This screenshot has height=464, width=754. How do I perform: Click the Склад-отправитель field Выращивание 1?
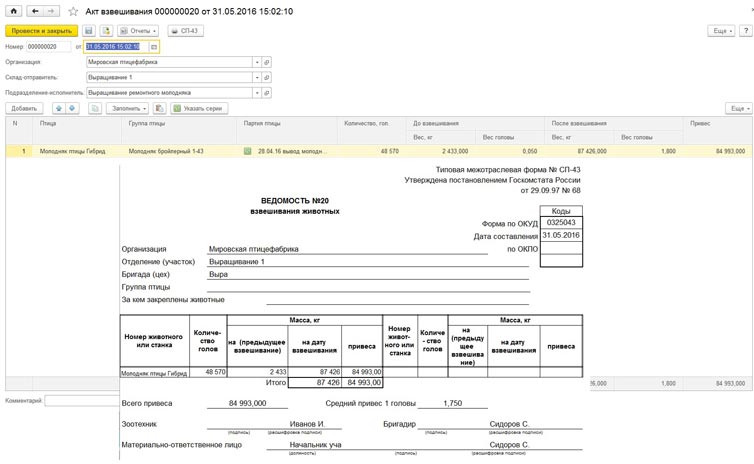click(x=169, y=77)
